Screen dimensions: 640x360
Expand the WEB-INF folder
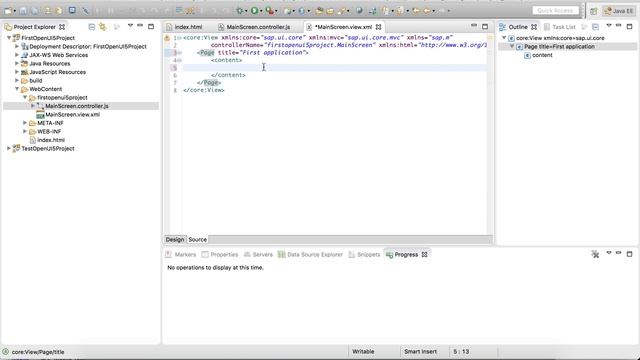(x=25, y=131)
